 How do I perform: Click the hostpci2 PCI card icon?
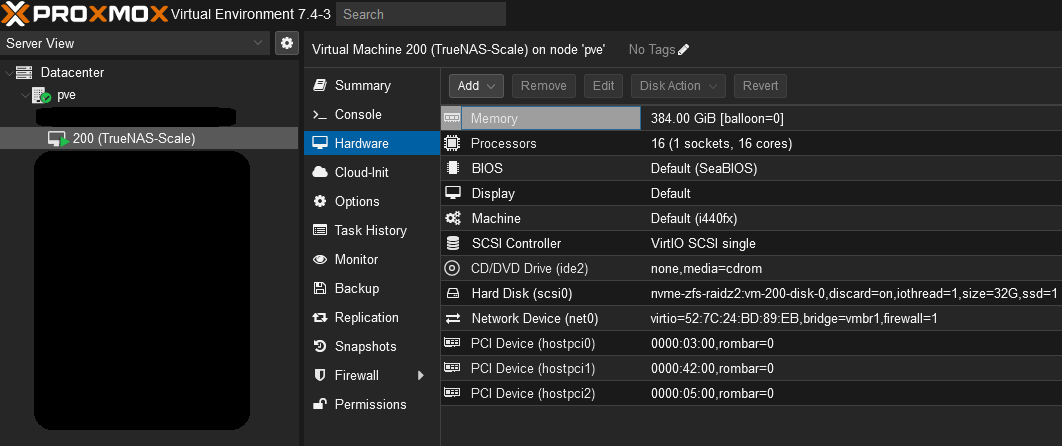(452, 393)
